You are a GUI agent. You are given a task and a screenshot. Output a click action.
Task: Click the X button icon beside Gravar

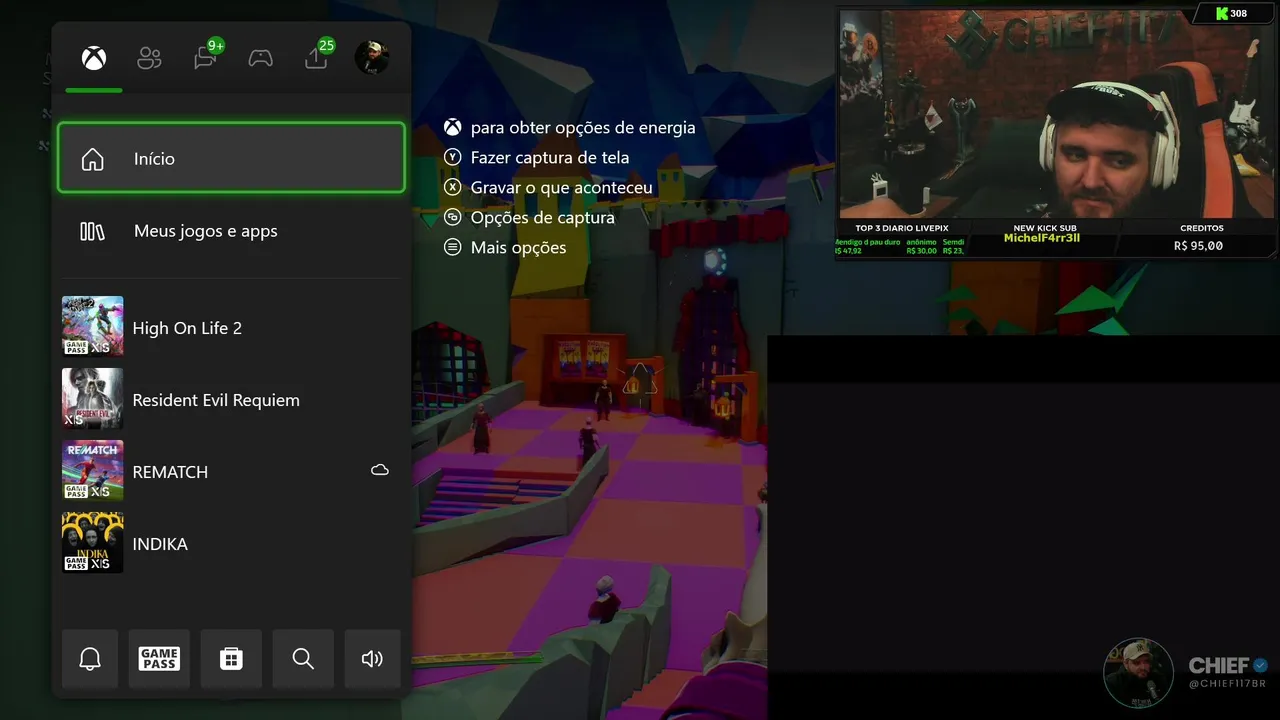tap(453, 187)
